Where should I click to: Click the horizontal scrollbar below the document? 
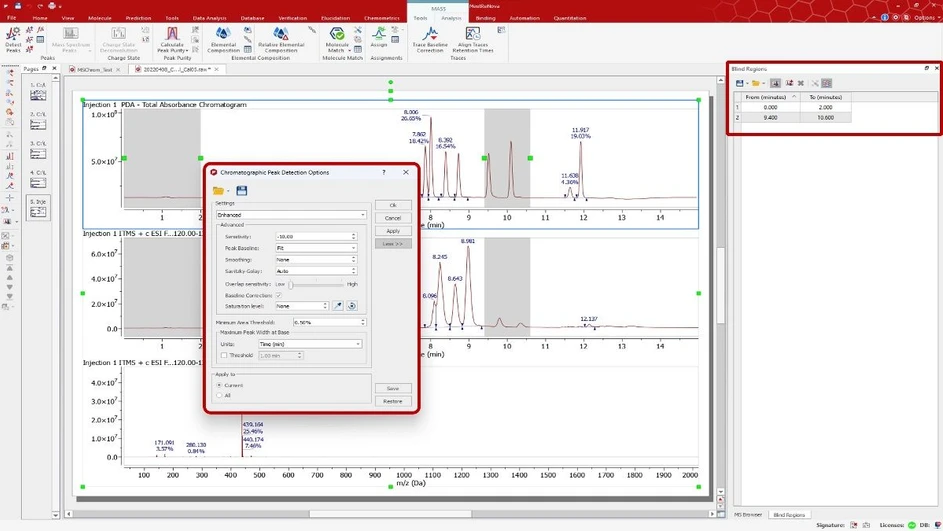pyautogui.click(x=390, y=514)
